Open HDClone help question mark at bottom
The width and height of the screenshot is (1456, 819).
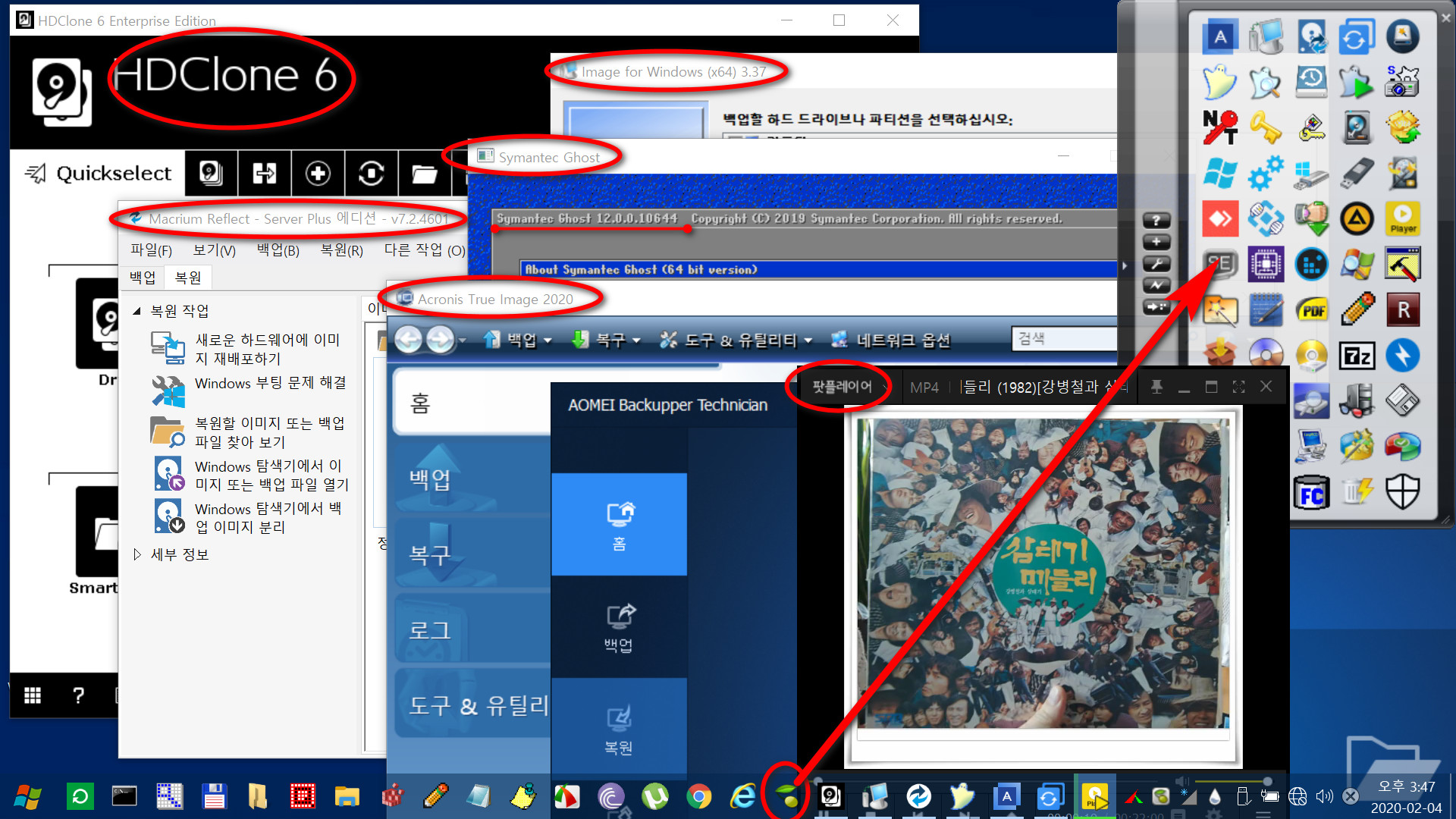(x=78, y=695)
